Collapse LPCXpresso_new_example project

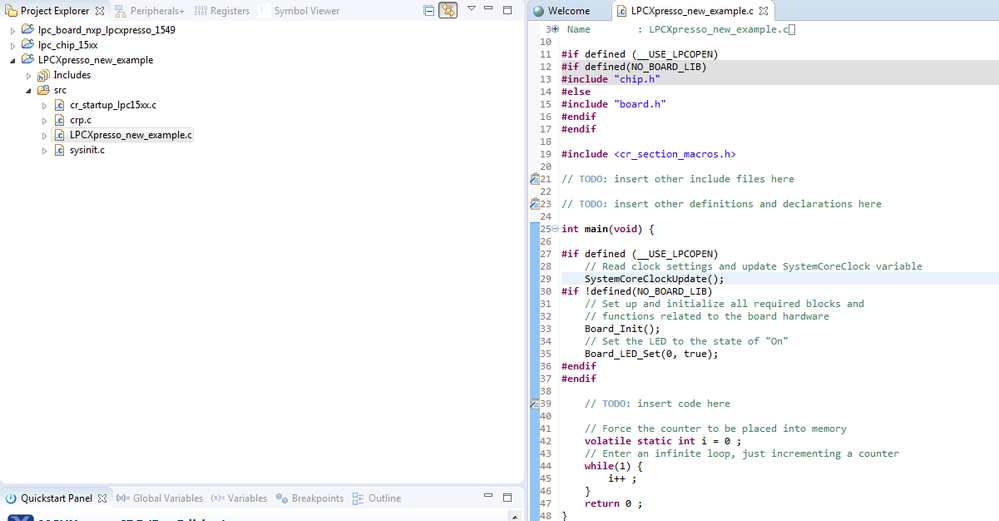tap(13, 61)
